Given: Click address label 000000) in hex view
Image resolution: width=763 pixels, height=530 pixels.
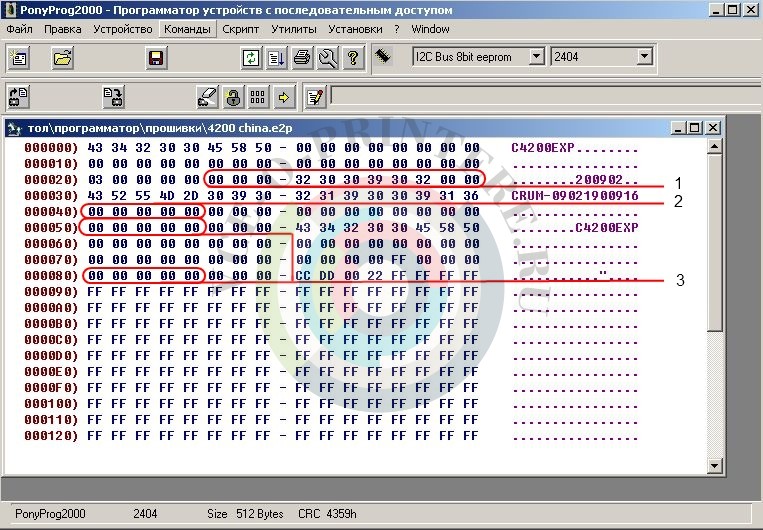Looking at the screenshot, I should point(51,148).
